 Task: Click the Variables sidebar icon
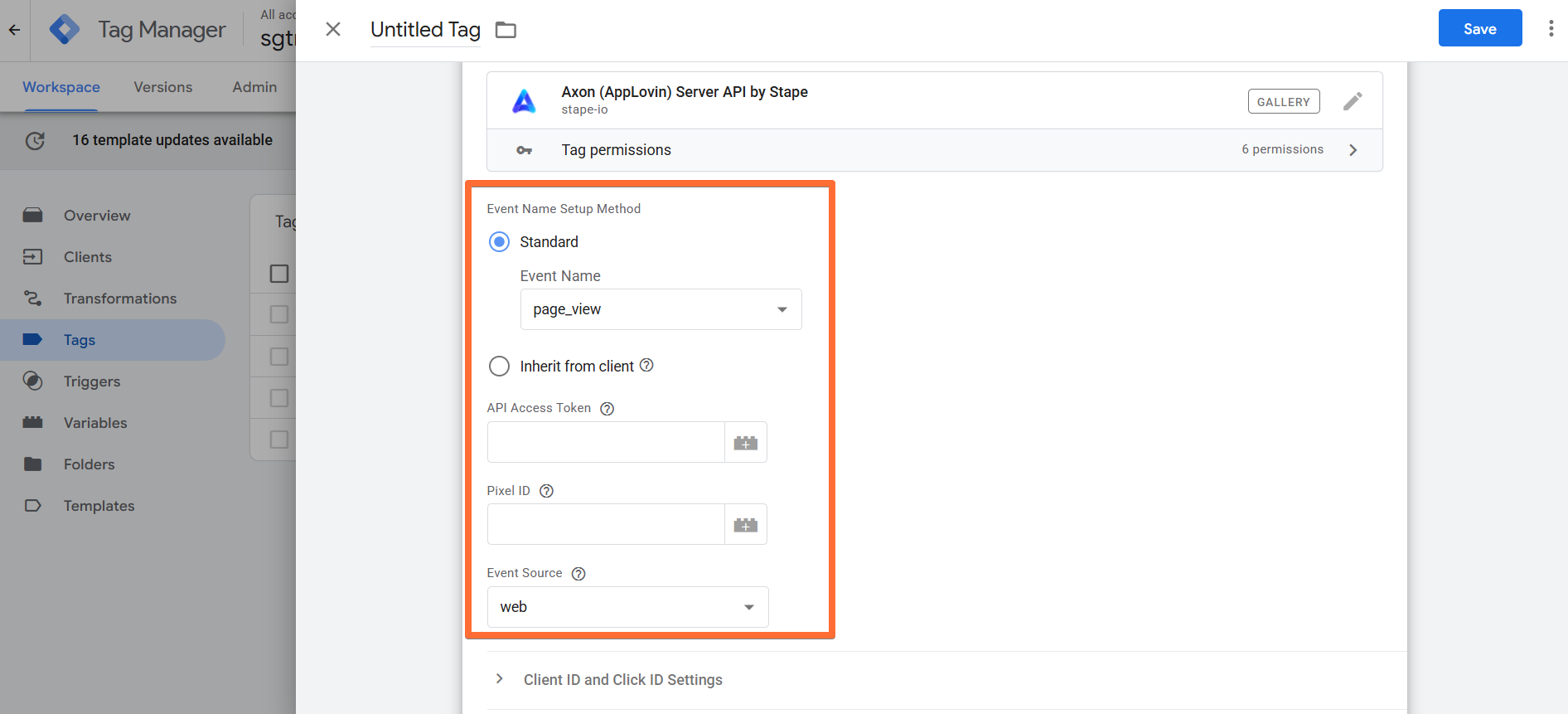[x=32, y=423]
